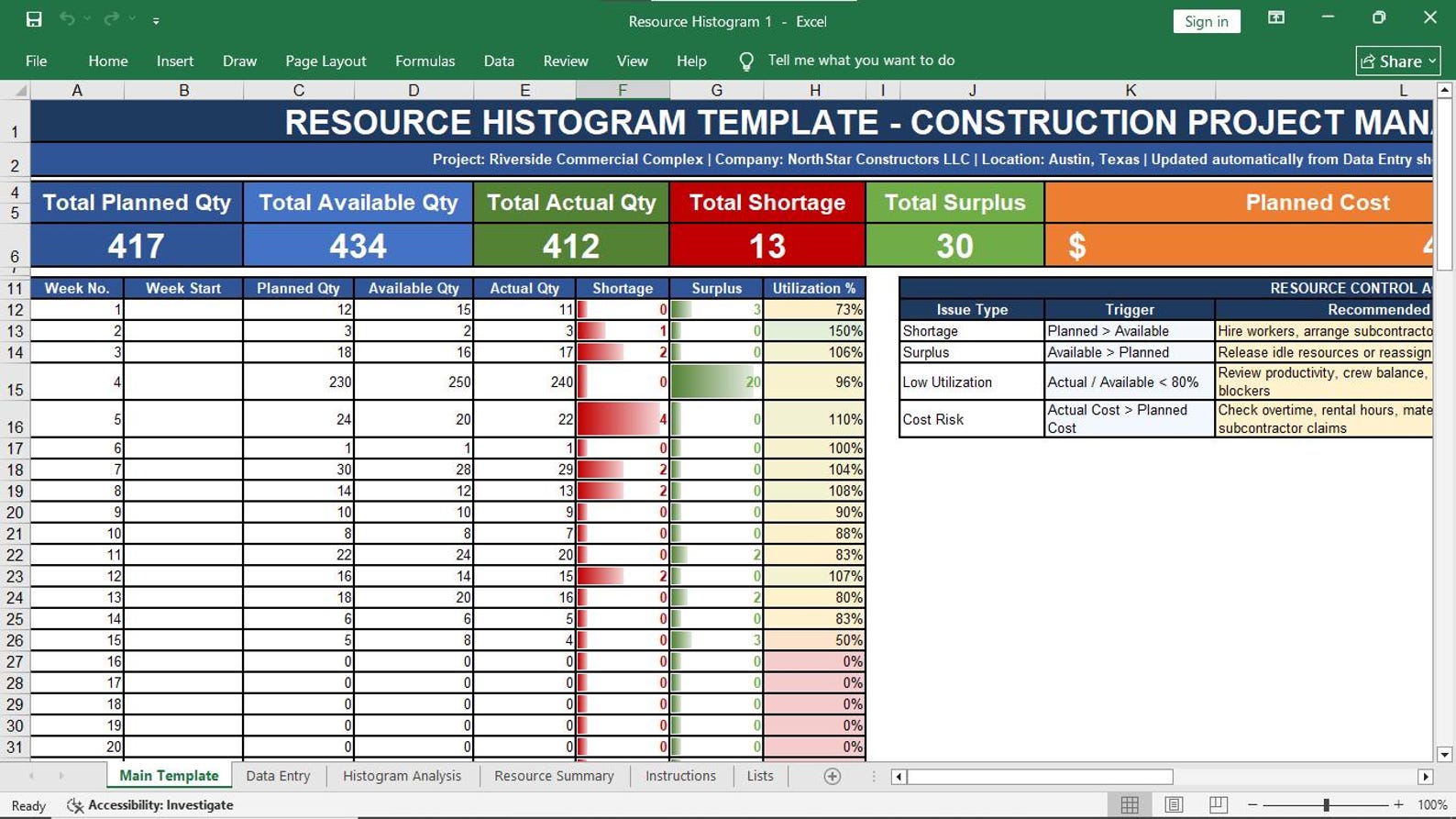
Task: Open the Home ribbon tab
Action: coord(108,61)
